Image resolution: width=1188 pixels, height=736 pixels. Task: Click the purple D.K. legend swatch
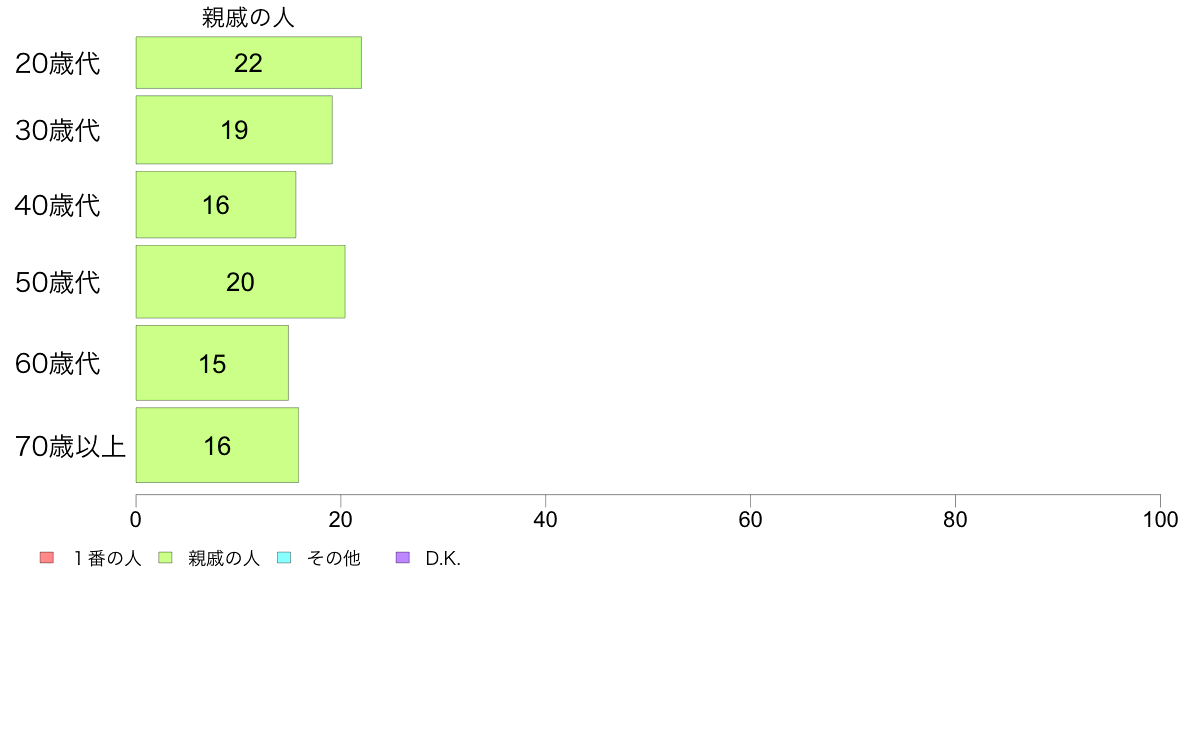point(403,558)
